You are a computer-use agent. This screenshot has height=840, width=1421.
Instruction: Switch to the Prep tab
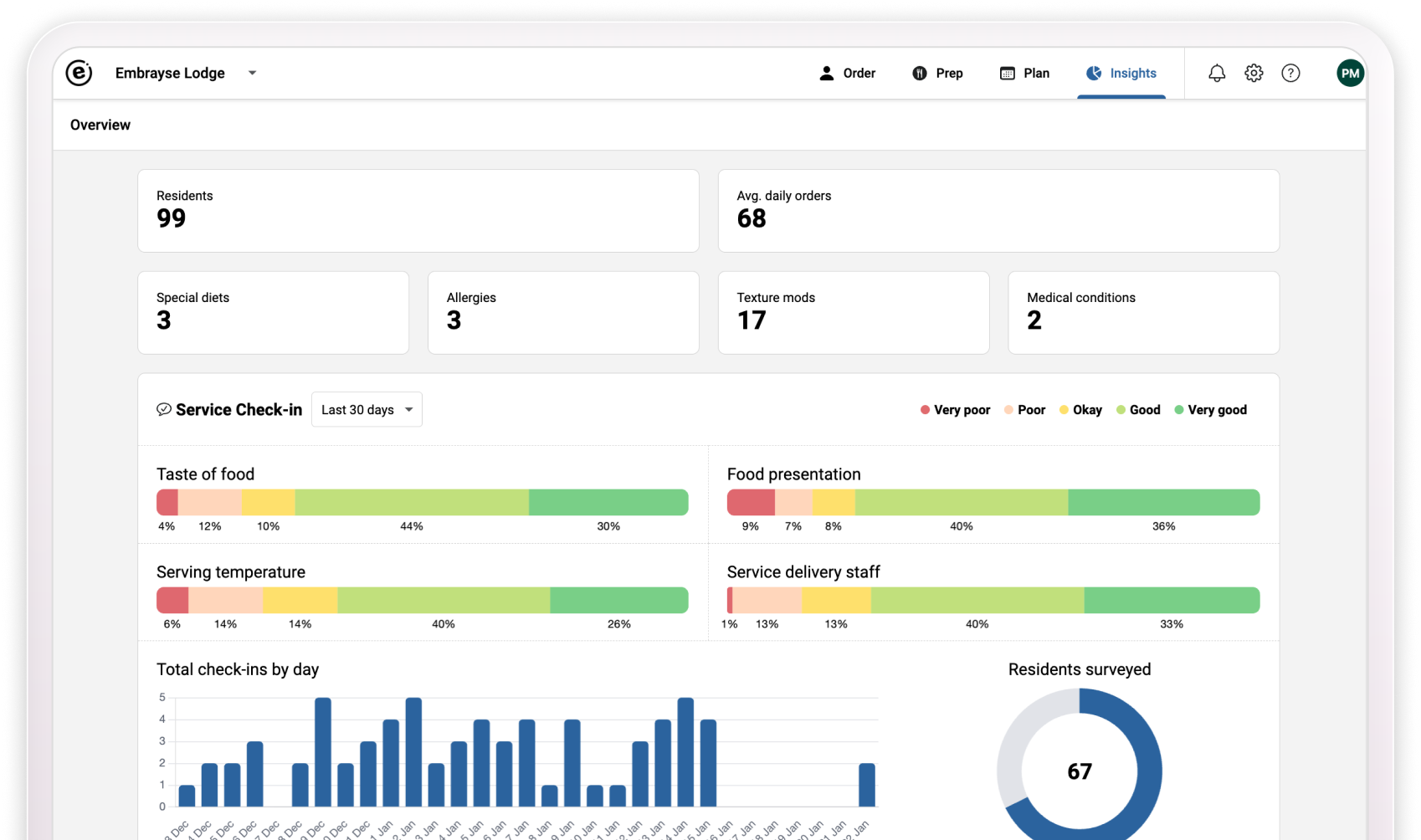[937, 73]
